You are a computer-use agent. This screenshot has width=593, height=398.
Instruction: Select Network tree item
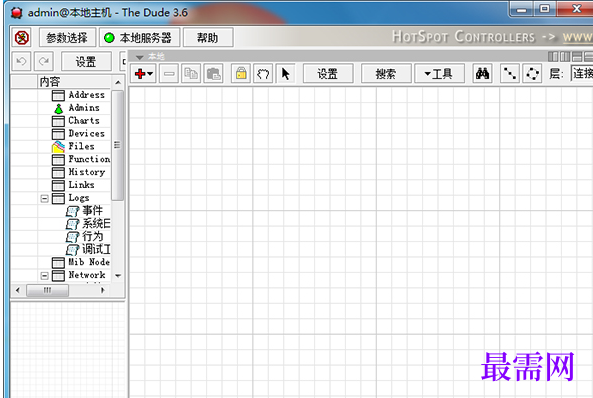click(x=87, y=275)
